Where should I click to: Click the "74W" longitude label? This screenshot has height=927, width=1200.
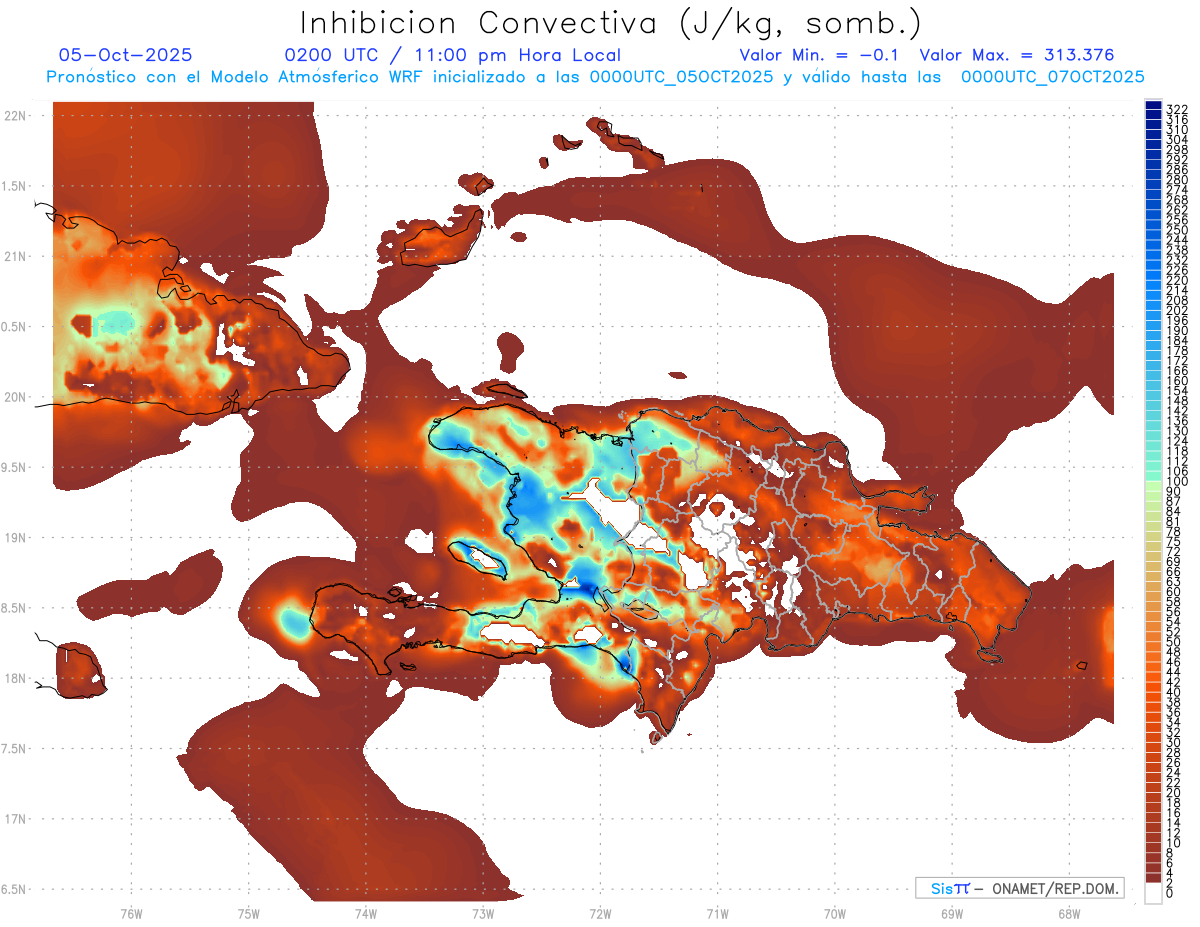366,913
